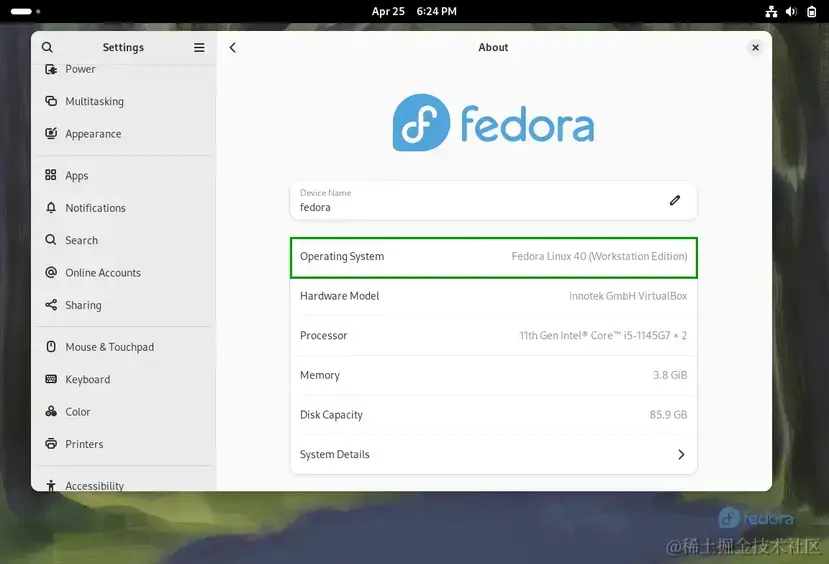
Task: Click the volume icon in top bar
Action: point(791,12)
